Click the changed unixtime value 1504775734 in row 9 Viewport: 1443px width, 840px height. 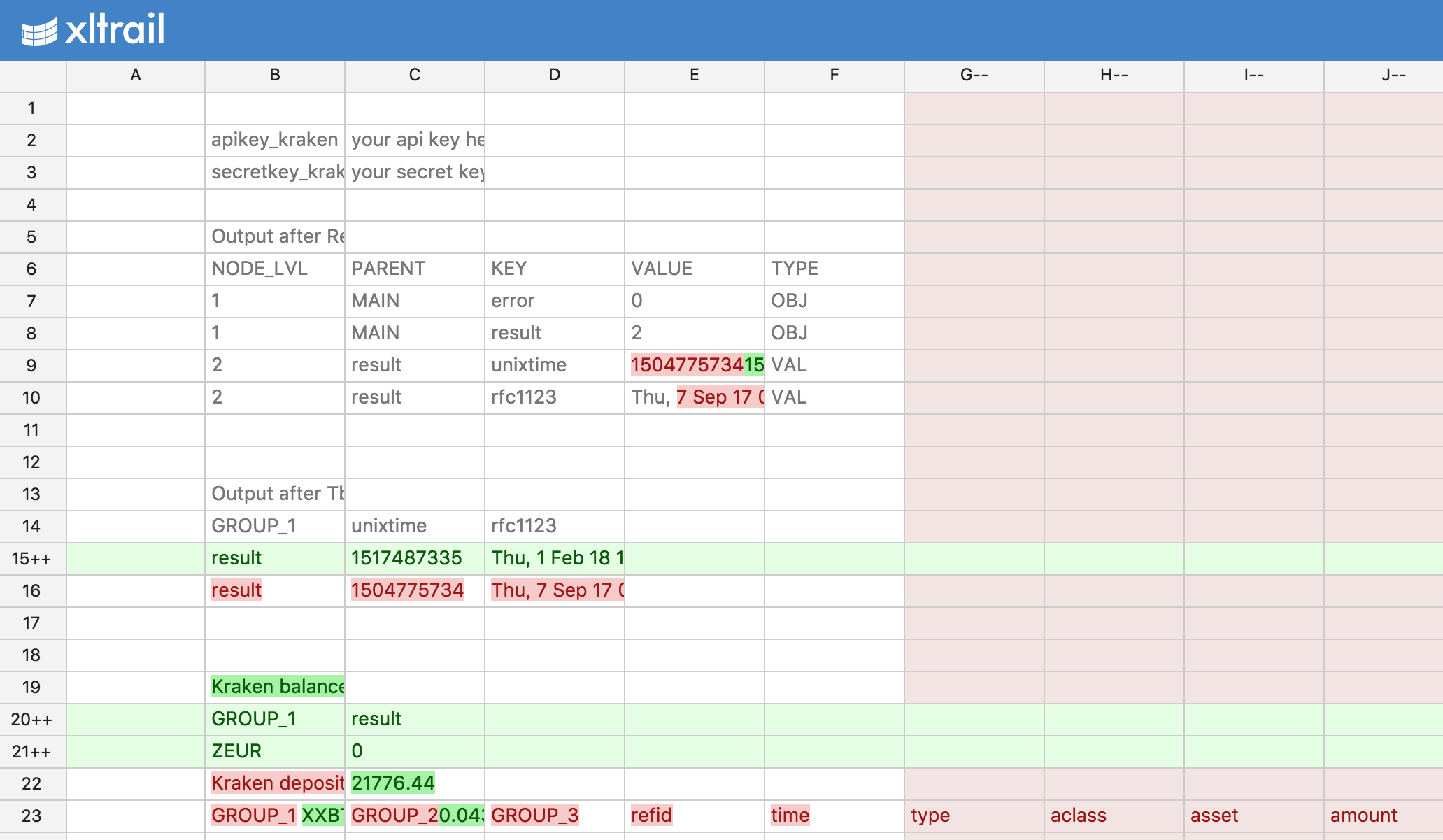click(x=695, y=366)
